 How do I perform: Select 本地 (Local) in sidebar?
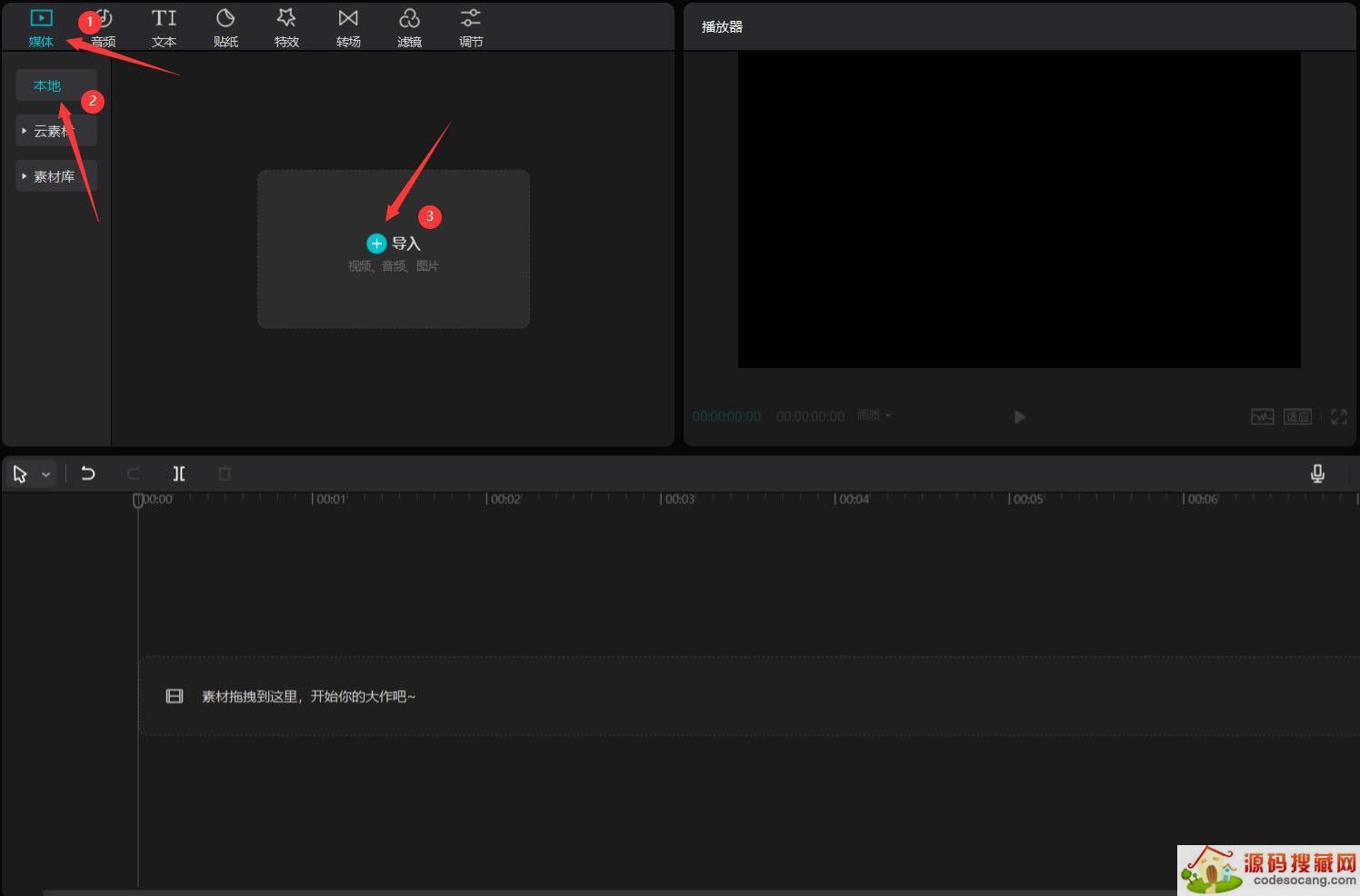(x=47, y=85)
